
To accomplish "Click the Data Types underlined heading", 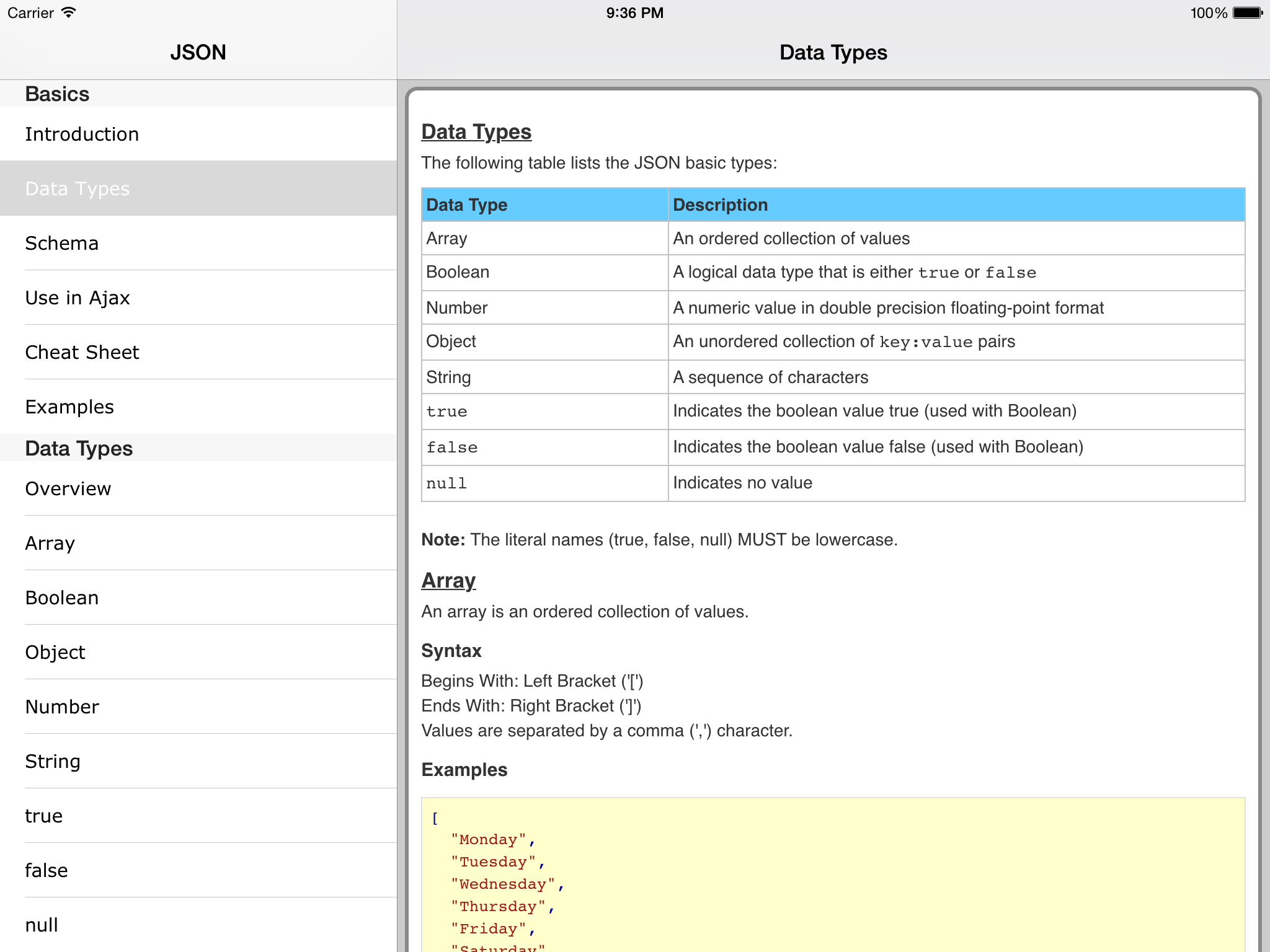I will coord(476,132).
